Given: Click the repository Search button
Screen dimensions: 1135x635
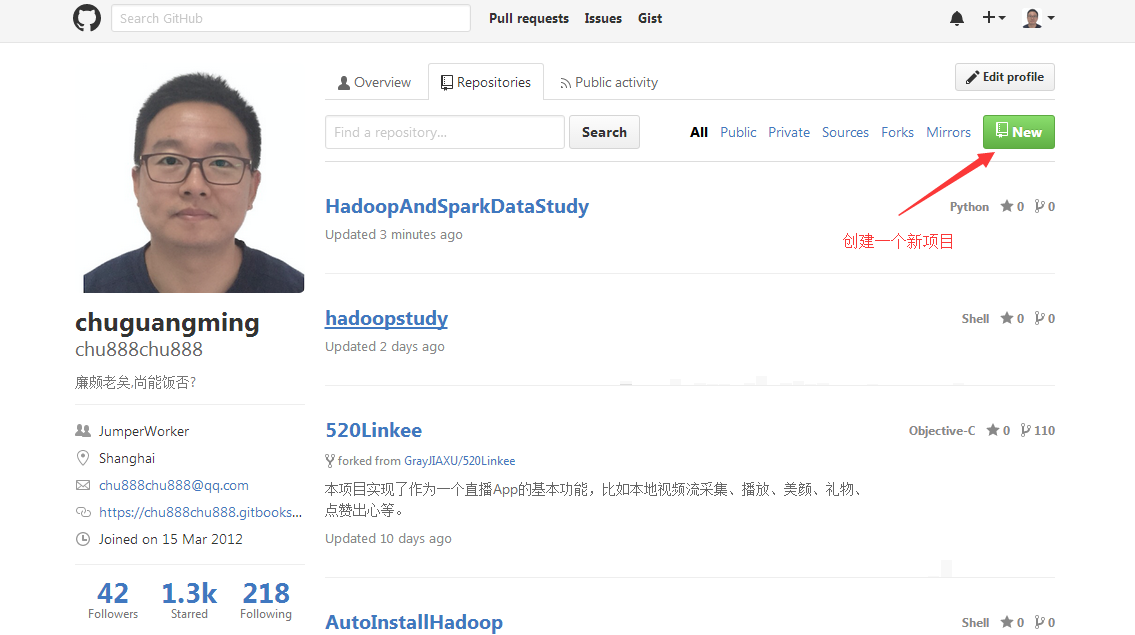Looking at the screenshot, I should coord(604,132).
